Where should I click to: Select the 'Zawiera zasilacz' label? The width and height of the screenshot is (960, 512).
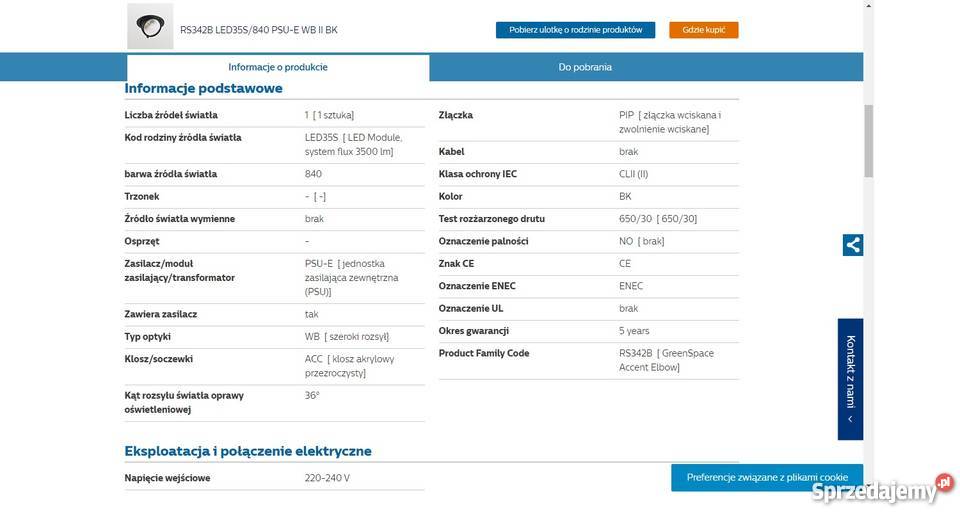(160, 314)
